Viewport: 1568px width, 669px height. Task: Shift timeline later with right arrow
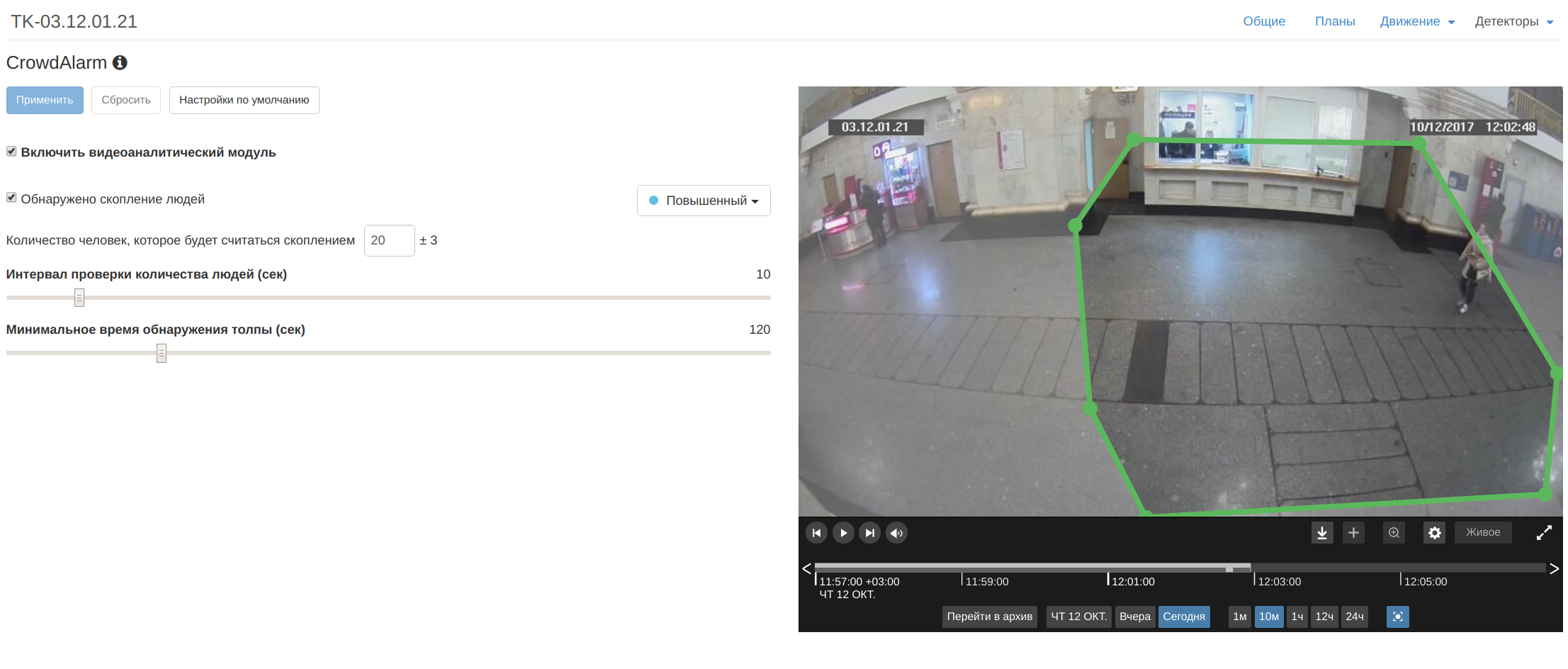(x=1555, y=568)
